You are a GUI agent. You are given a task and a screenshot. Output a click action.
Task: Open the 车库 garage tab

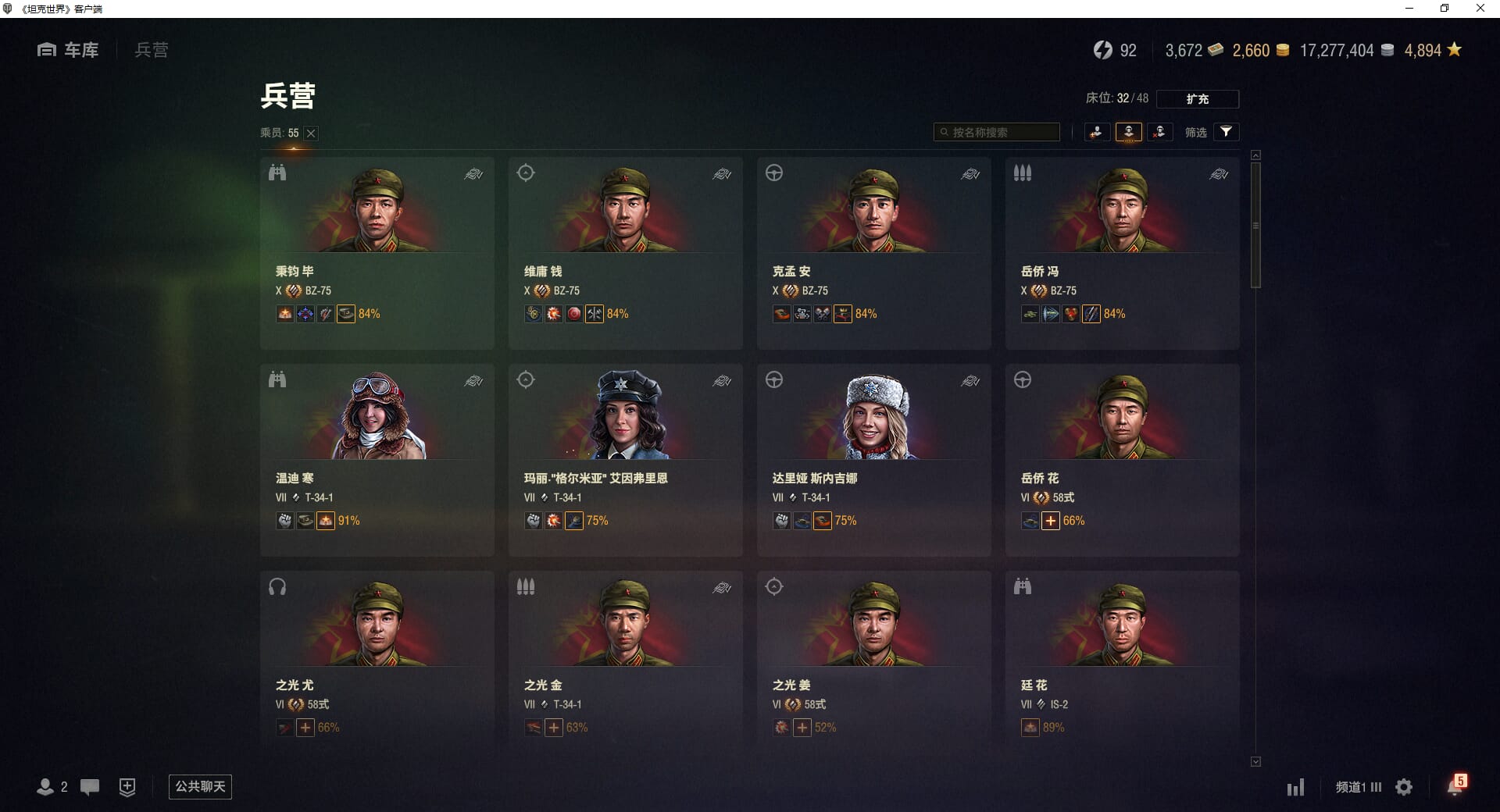pos(68,50)
